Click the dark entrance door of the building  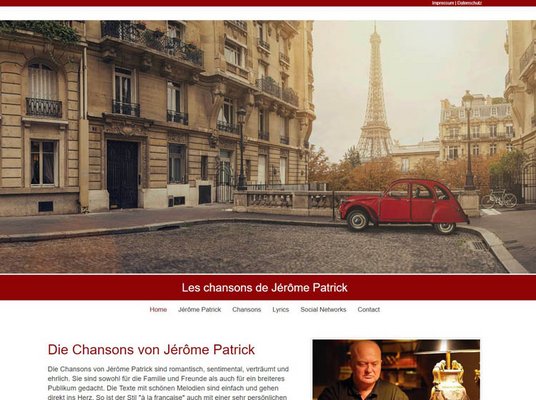click(x=122, y=174)
